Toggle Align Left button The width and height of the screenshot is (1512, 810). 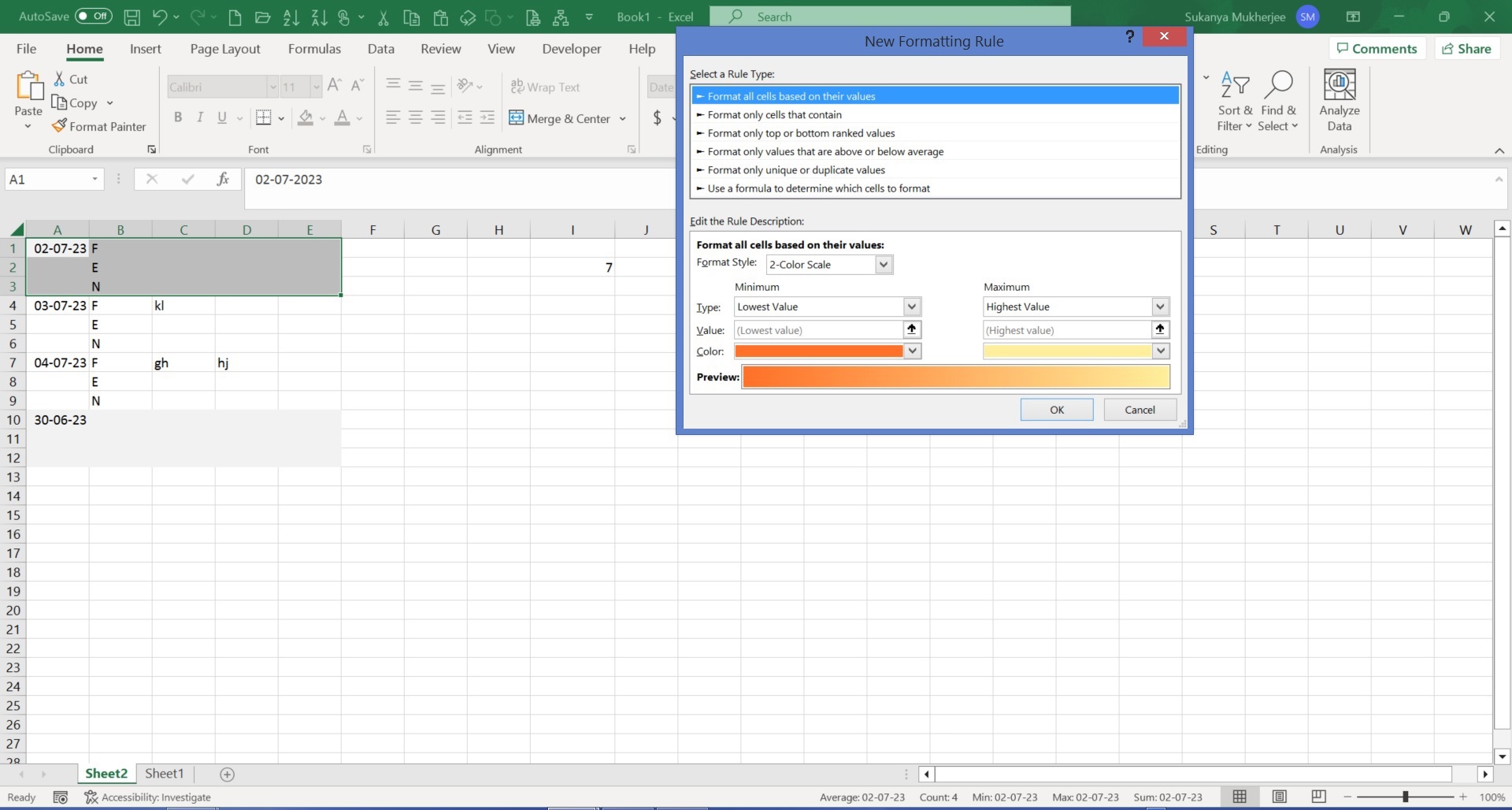pos(393,117)
